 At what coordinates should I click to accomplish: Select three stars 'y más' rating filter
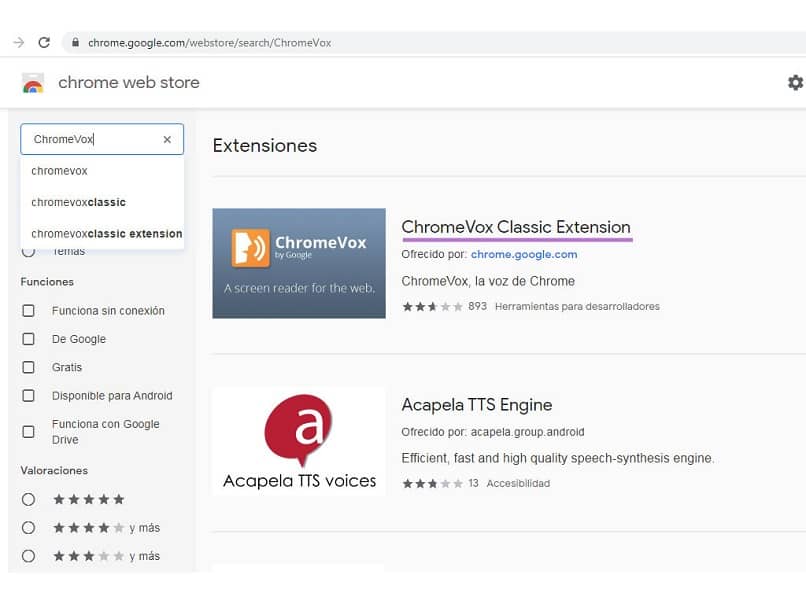[29, 556]
